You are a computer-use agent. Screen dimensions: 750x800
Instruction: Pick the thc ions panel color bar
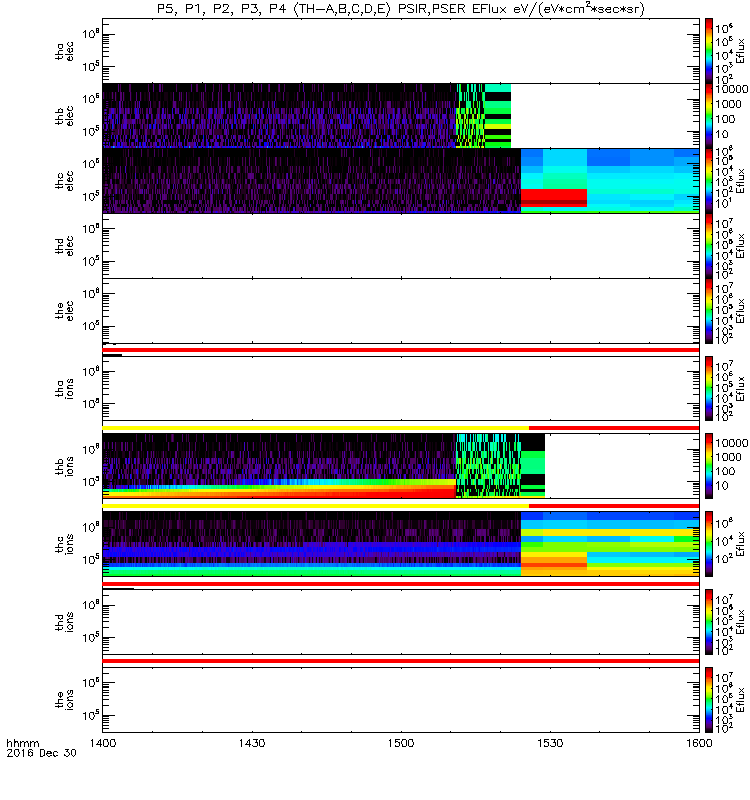coord(709,544)
